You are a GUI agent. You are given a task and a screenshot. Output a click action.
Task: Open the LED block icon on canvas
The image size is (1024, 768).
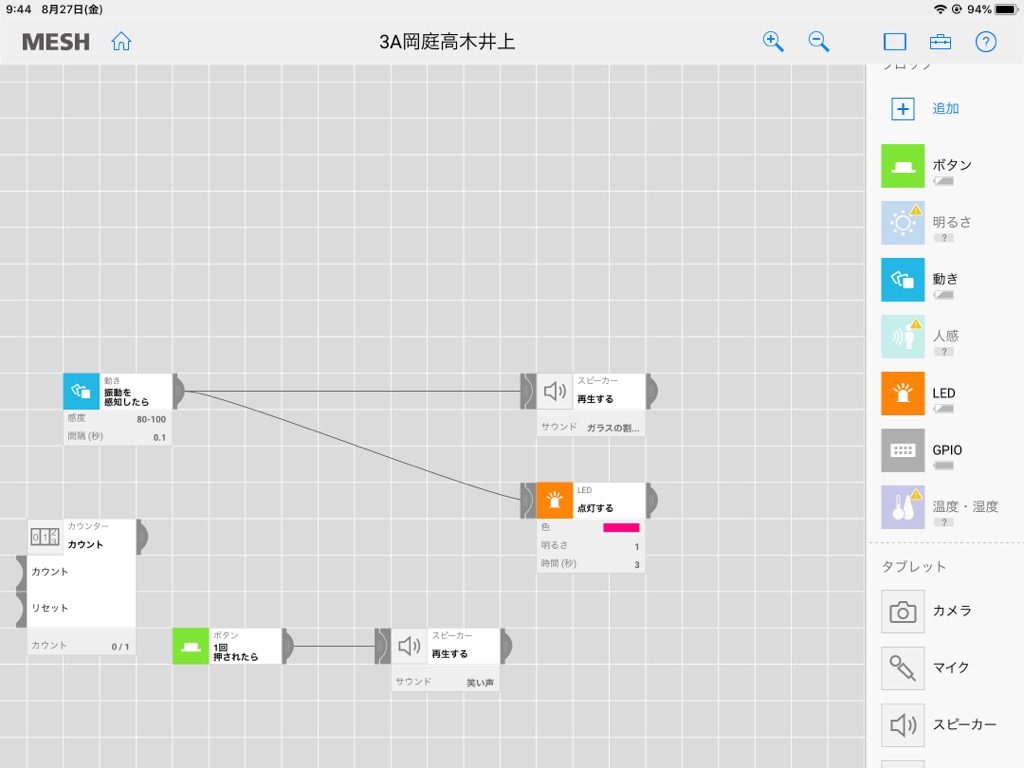pyautogui.click(x=554, y=500)
